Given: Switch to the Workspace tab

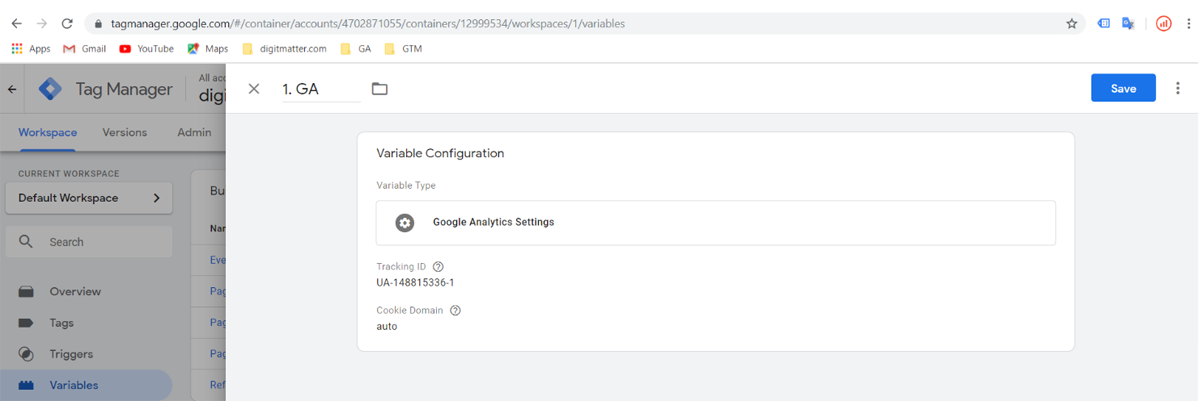Looking at the screenshot, I should pyautogui.click(x=48, y=132).
